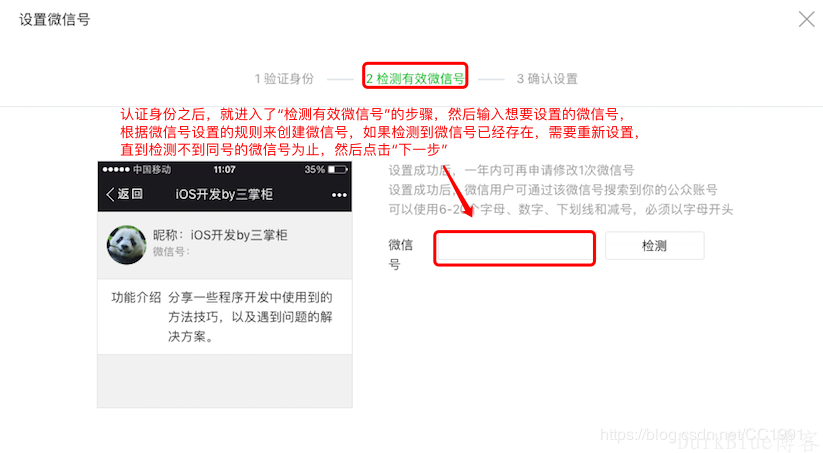823x453 pixels.
Task: Click the 11:07 time in status bar
Action: pos(224,170)
